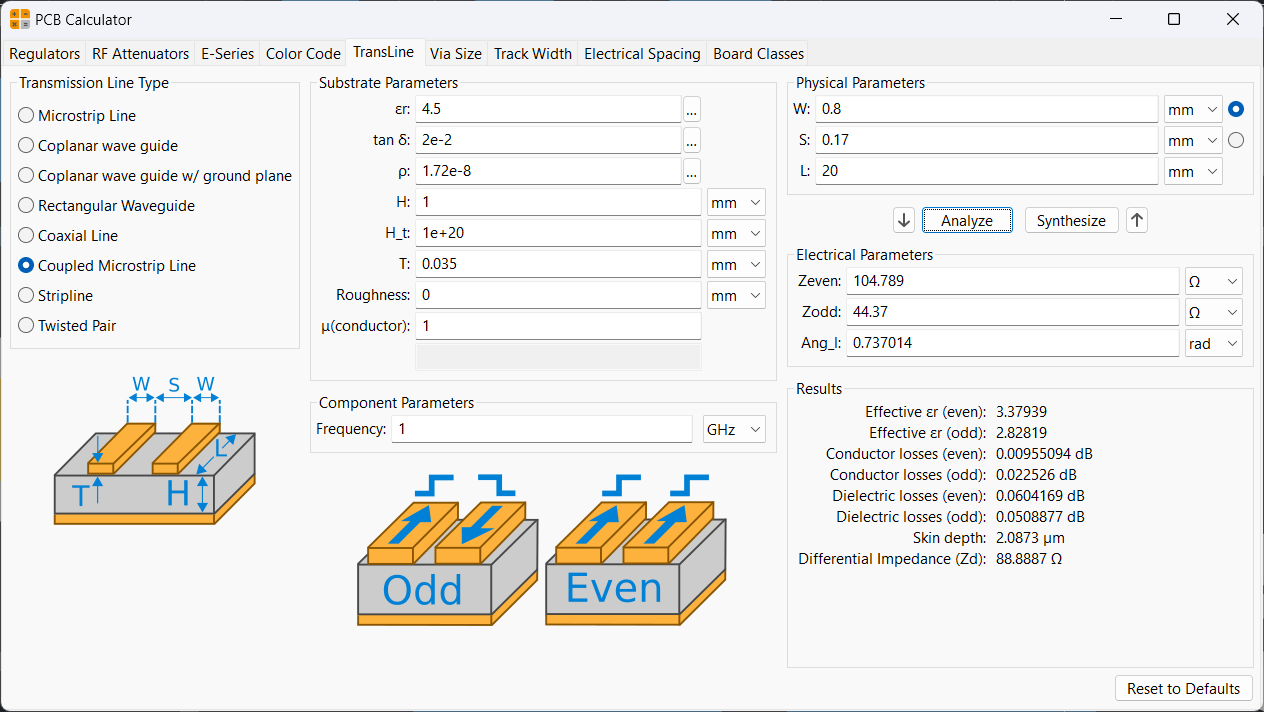Click the down arrow beside Analyze

point(904,220)
